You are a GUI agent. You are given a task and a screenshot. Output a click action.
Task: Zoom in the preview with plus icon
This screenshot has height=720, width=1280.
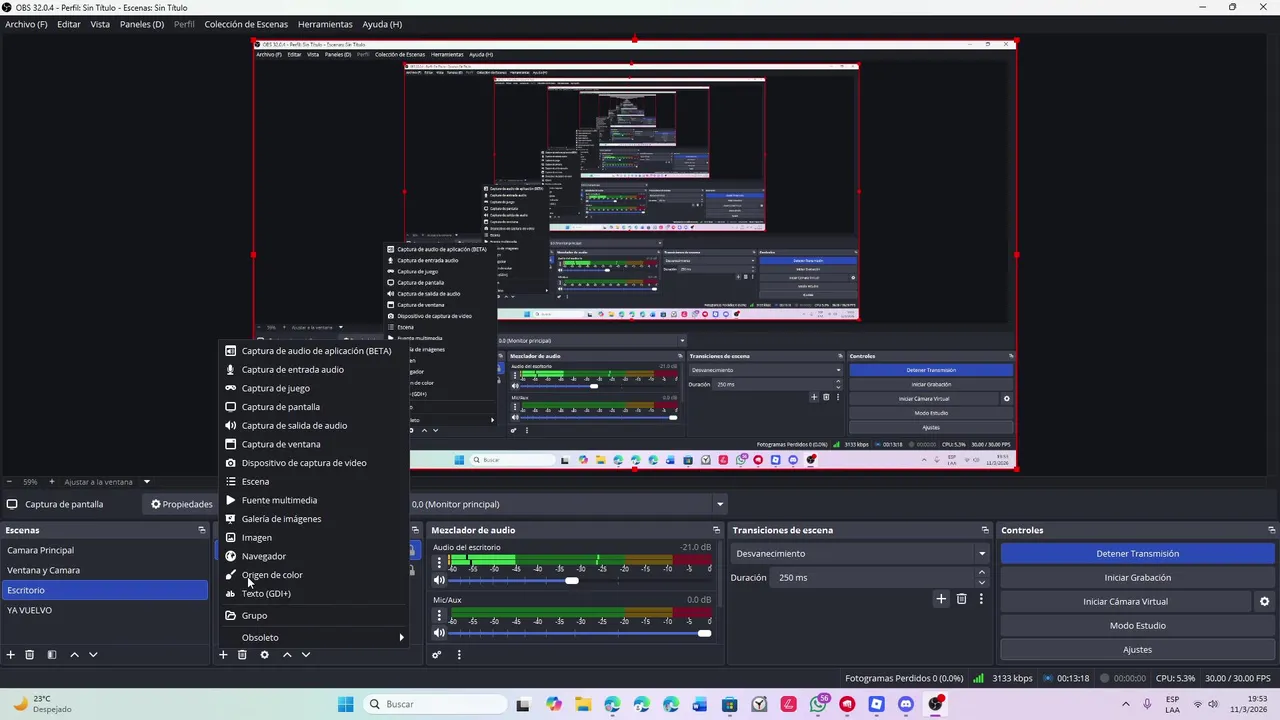tap(52, 482)
